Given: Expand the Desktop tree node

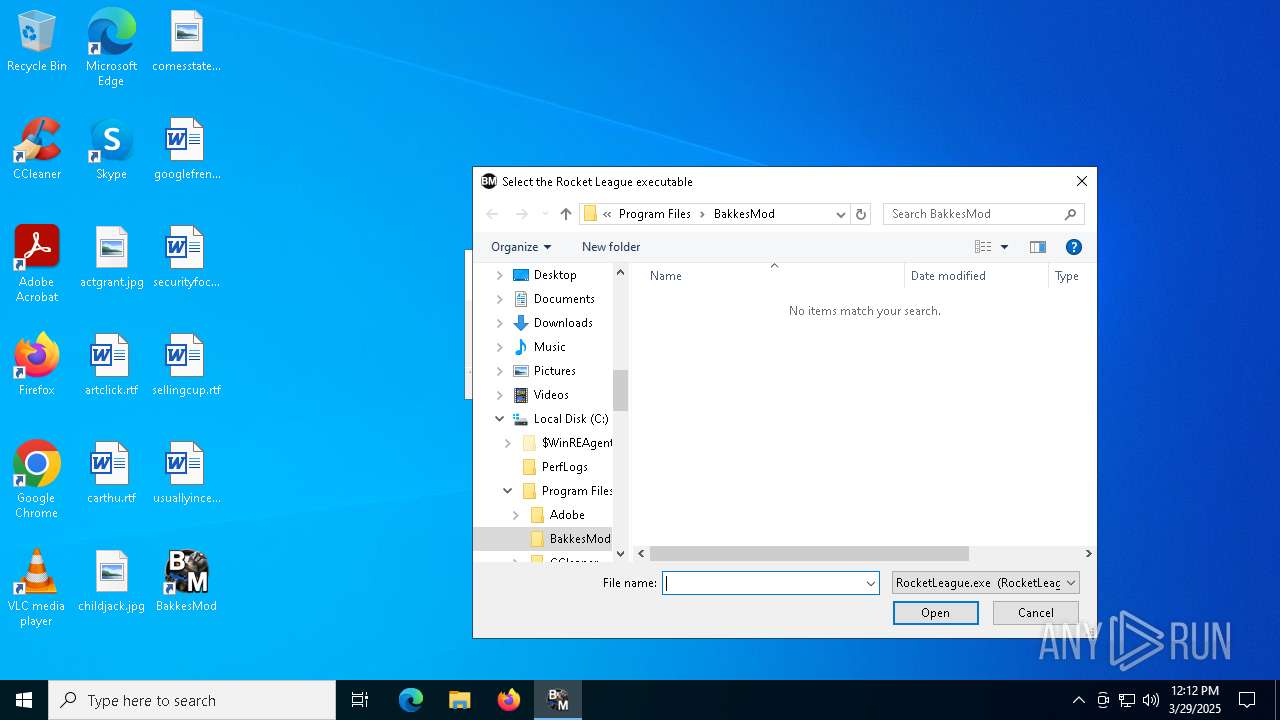Looking at the screenshot, I should click(x=500, y=275).
